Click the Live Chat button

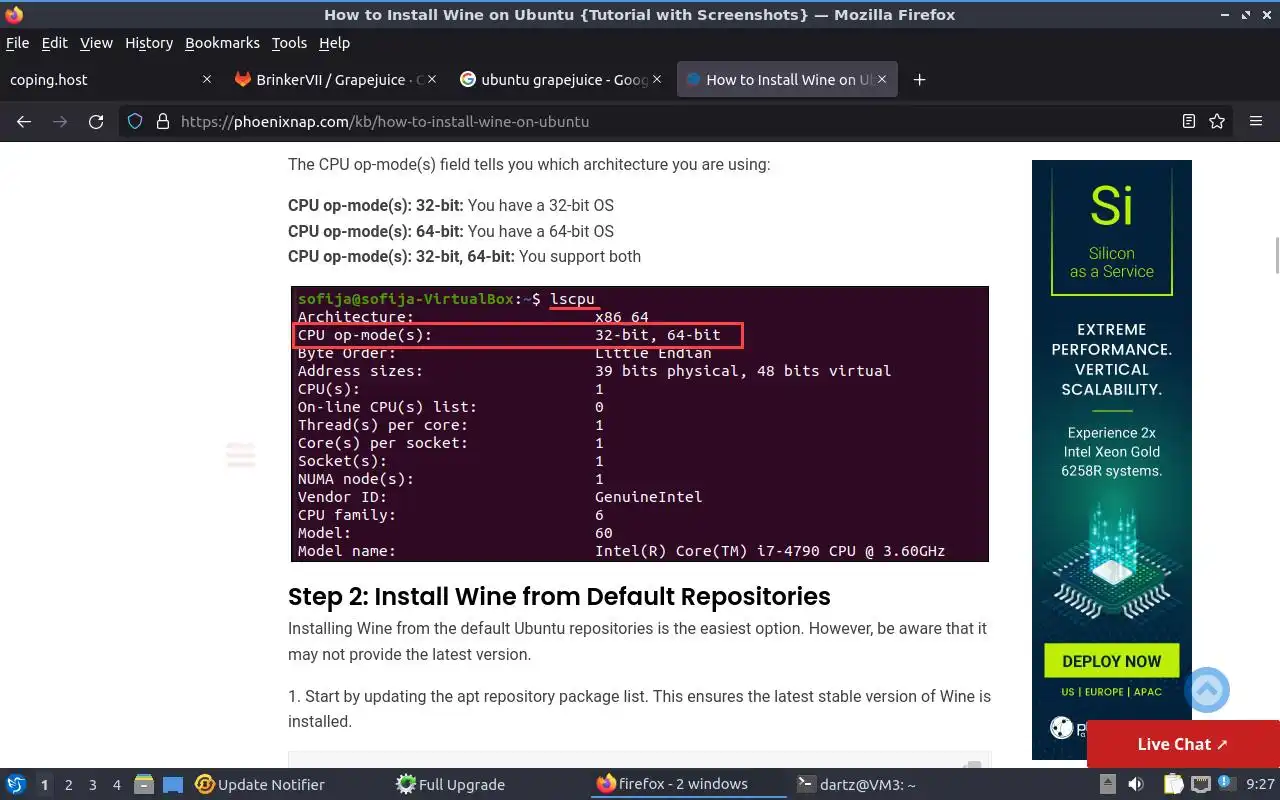pos(1183,744)
